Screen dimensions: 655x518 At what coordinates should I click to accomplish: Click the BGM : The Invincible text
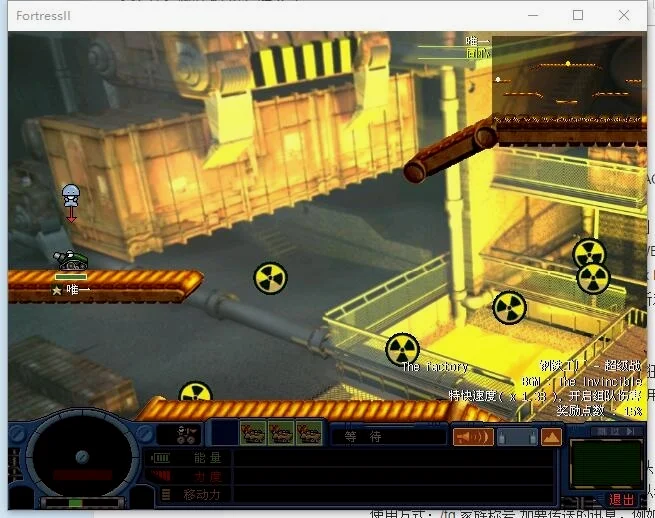click(581, 382)
